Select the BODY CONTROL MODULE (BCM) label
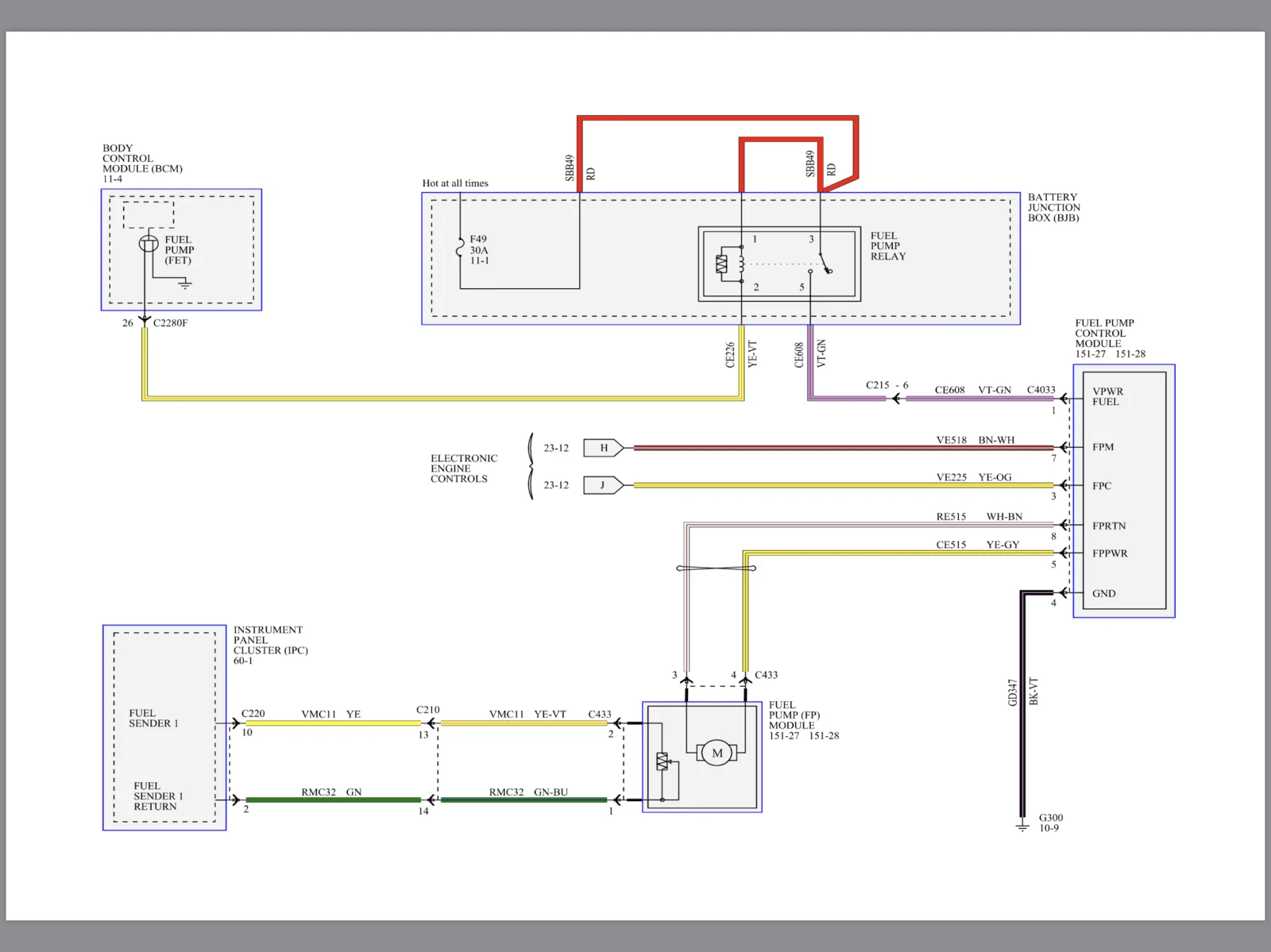Viewport: 1271px width, 952px height. click(x=142, y=158)
